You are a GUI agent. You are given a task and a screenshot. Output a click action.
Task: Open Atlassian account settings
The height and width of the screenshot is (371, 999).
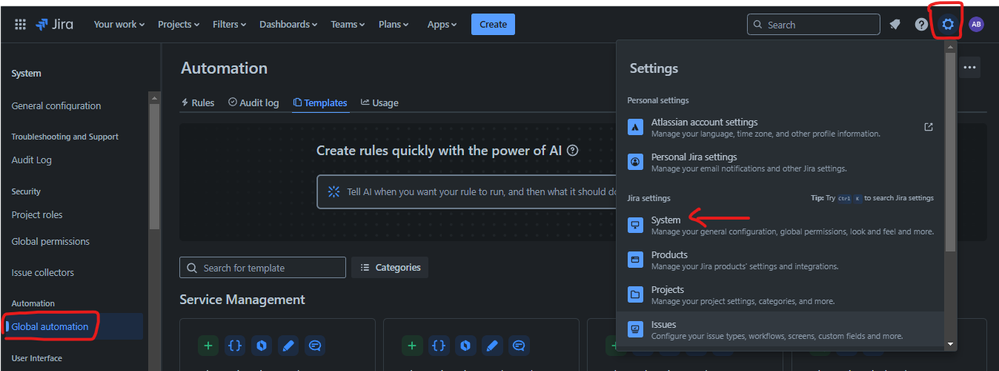coord(780,127)
